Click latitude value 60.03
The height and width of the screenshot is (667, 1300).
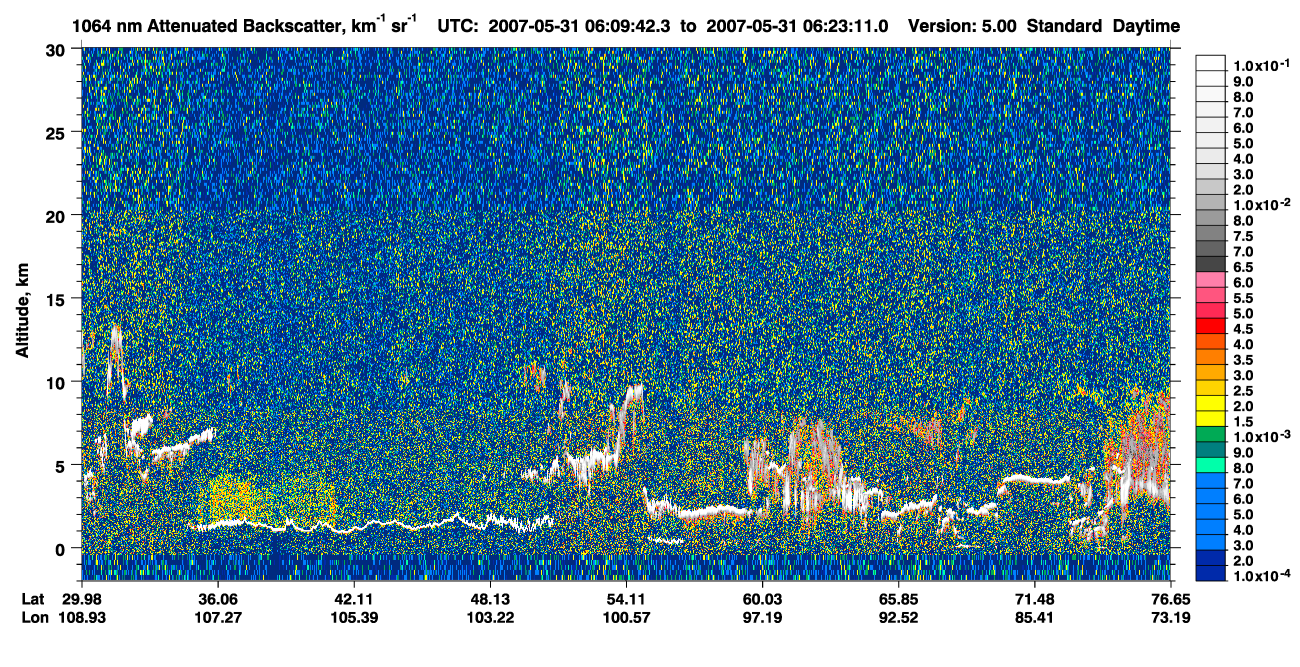(x=762, y=599)
